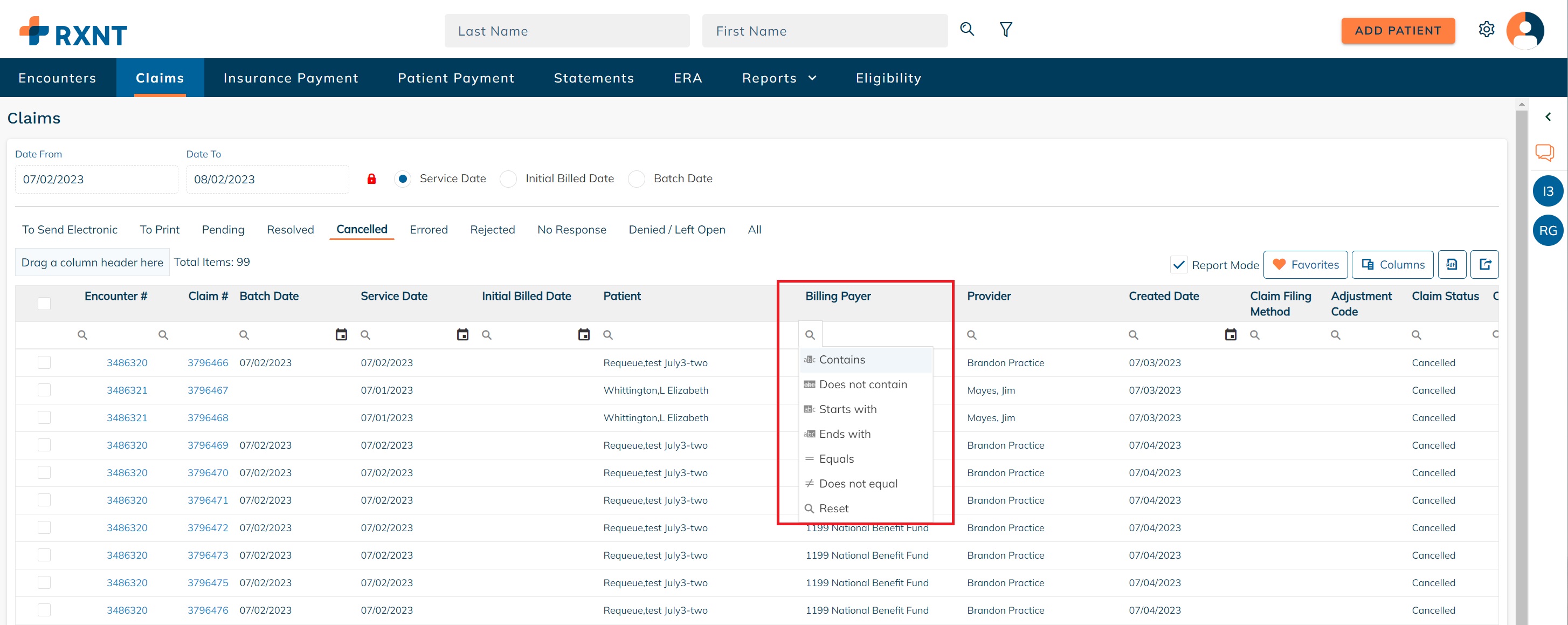Click the Billing Payer filter search icon

point(810,335)
